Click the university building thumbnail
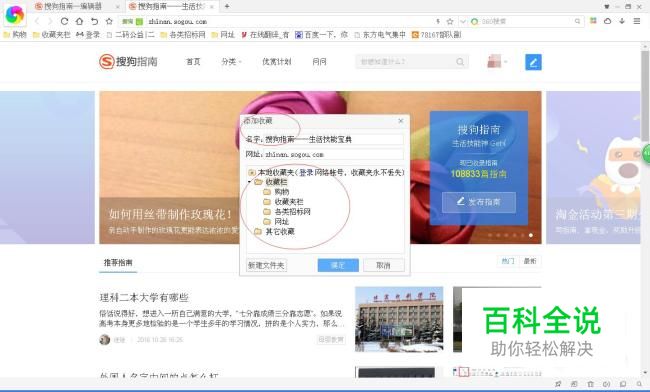 point(399,319)
